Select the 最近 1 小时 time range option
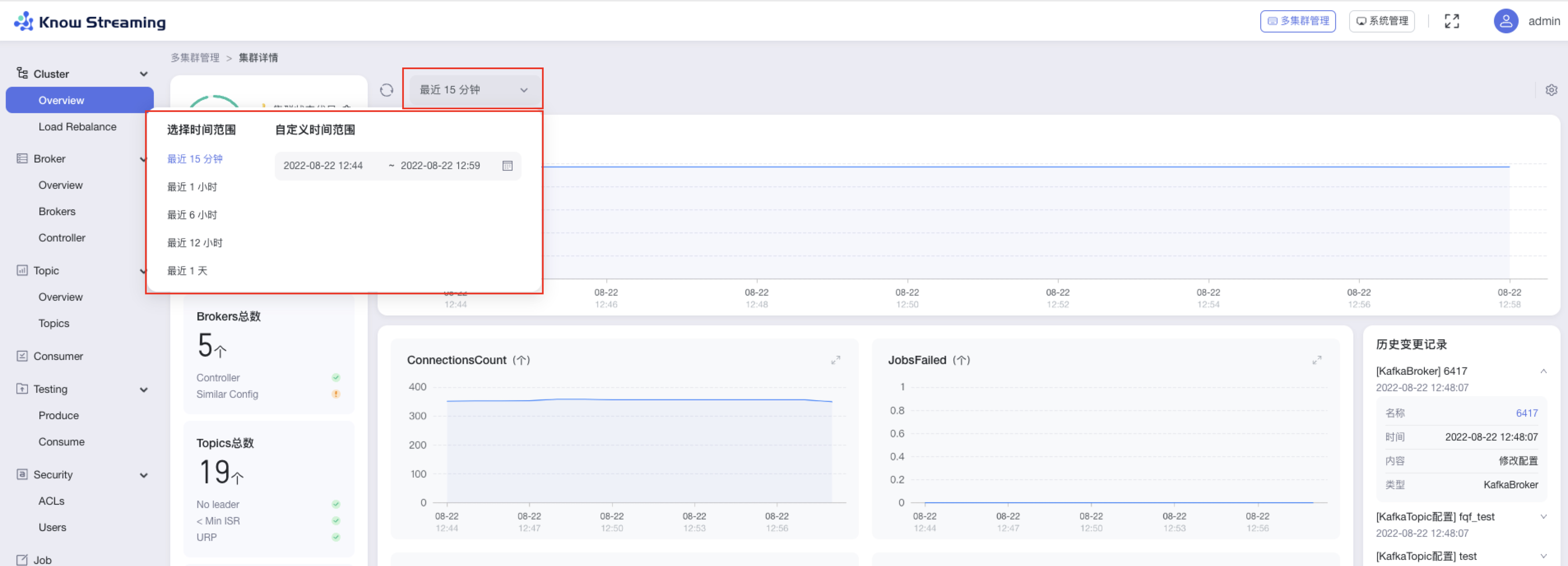 pyautogui.click(x=192, y=187)
